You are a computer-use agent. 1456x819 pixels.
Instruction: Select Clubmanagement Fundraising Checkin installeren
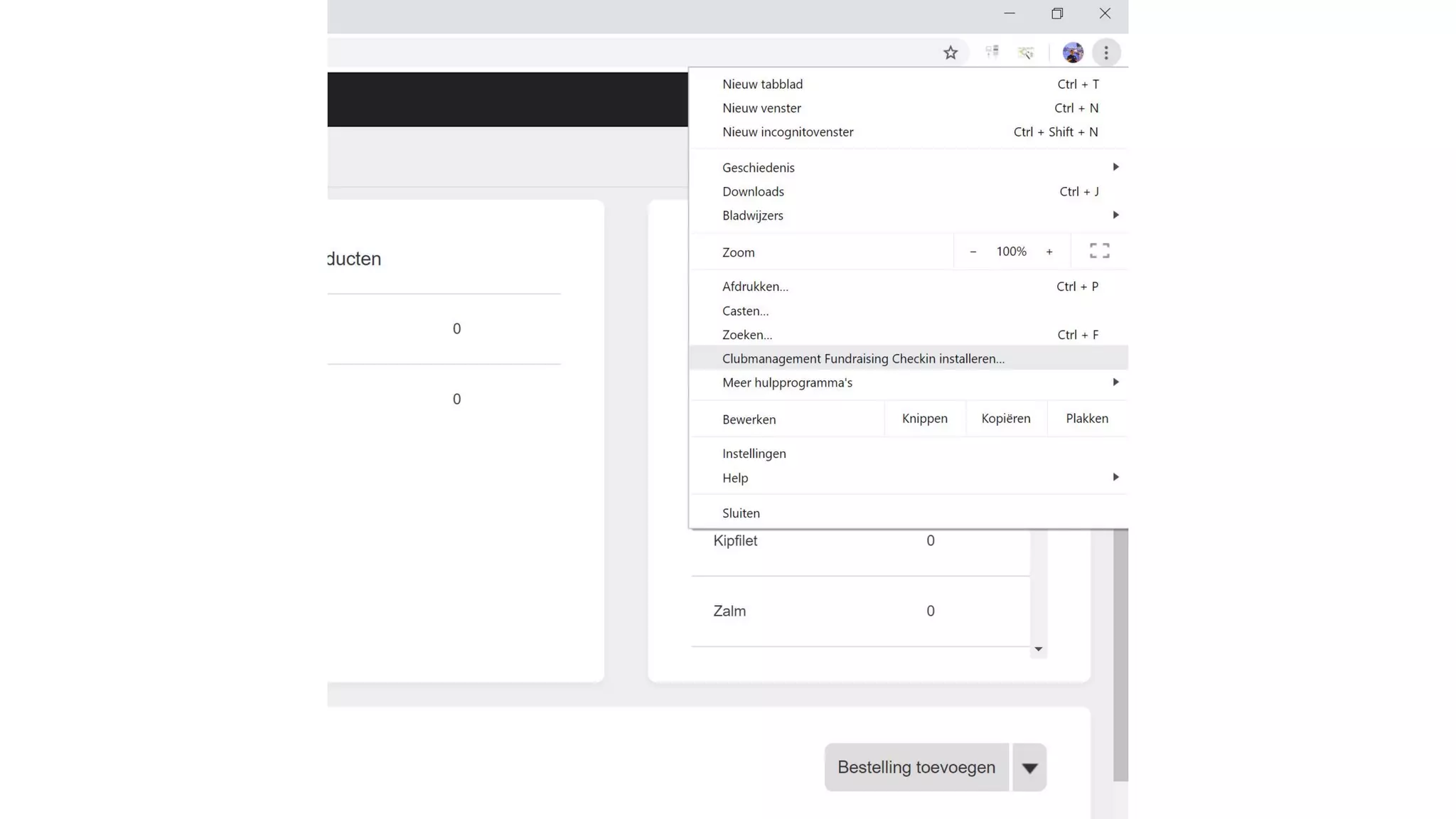pos(863,359)
